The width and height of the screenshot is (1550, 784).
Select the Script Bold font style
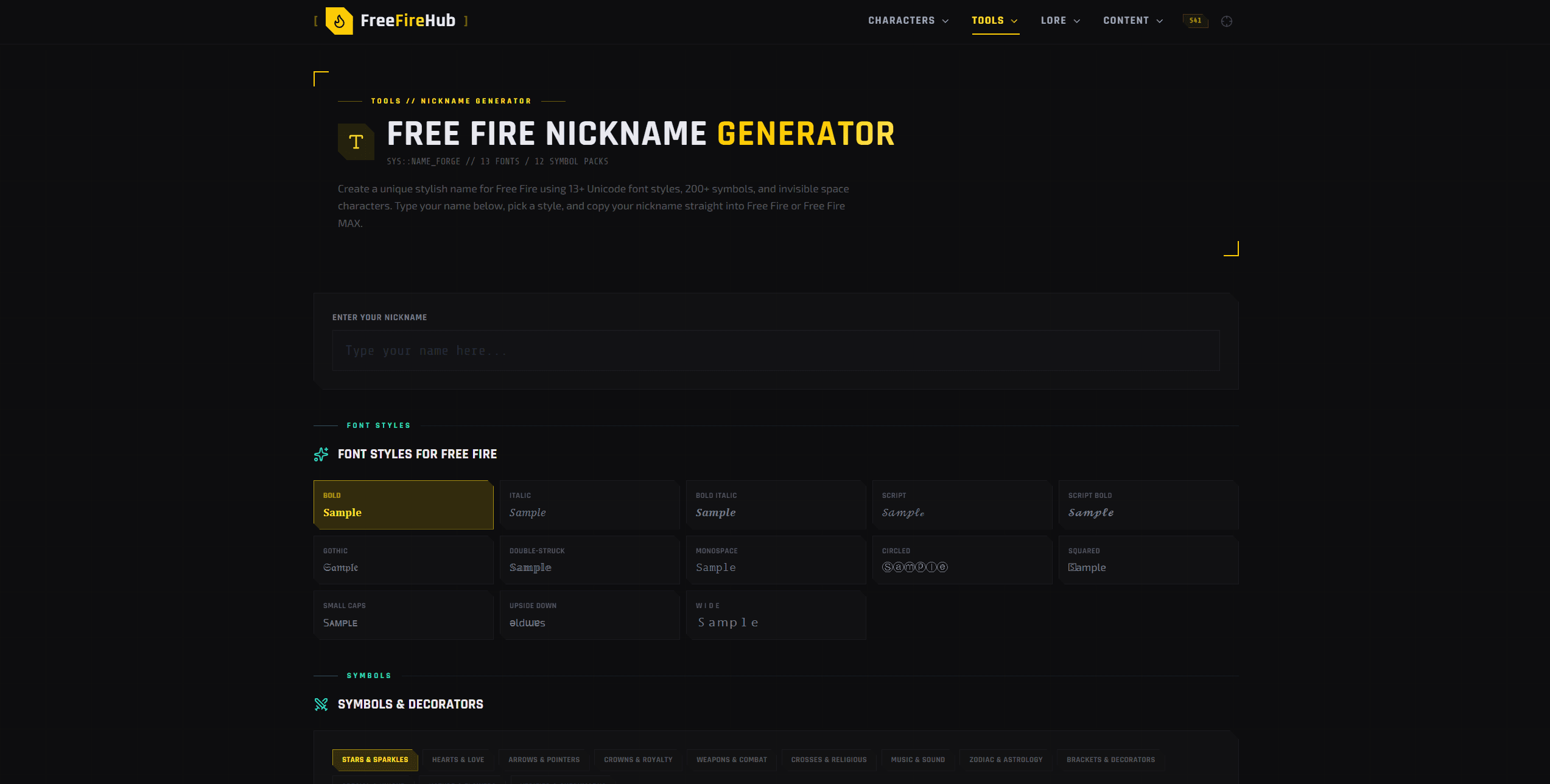(x=1148, y=505)
